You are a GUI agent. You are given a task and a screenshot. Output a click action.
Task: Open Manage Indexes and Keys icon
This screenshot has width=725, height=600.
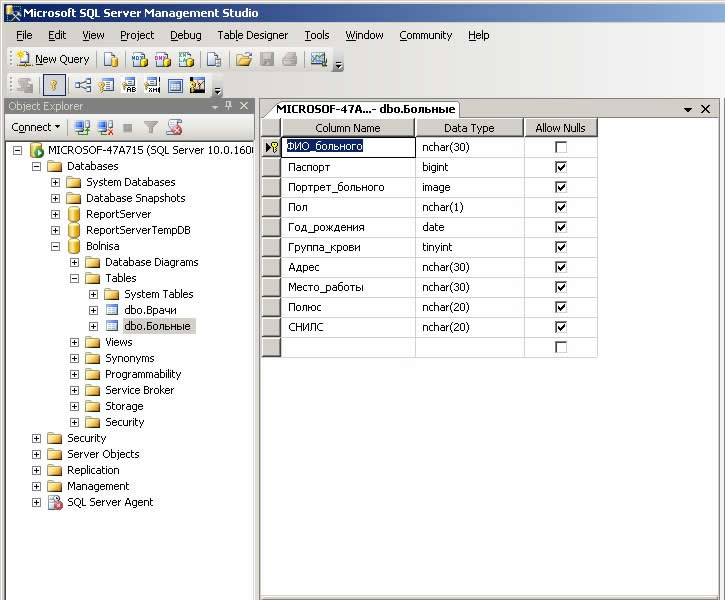tap(106, 86)
